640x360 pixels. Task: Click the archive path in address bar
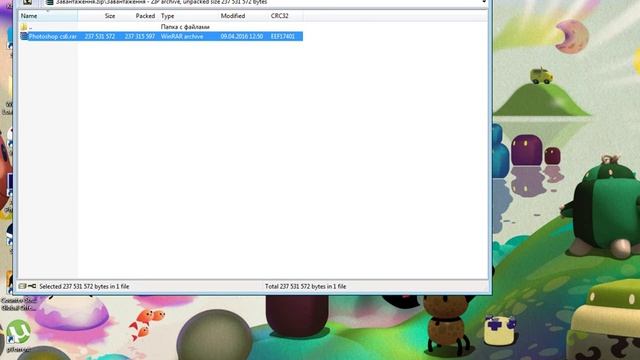pyautogui.click(x=162, y=2)
